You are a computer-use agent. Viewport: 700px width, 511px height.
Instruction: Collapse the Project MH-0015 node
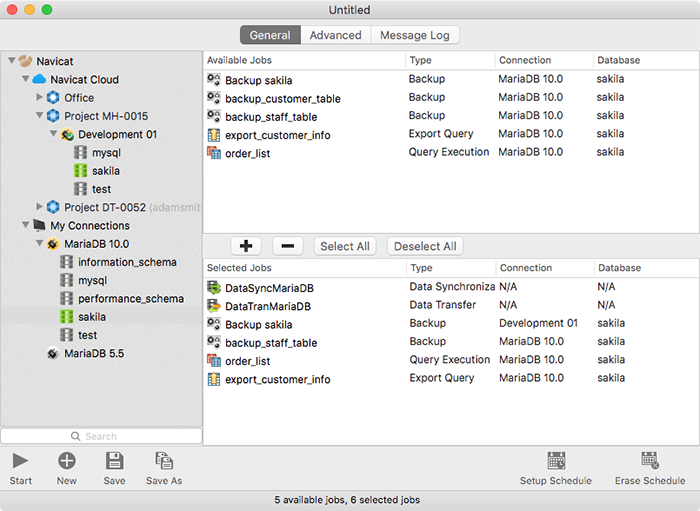point(39,115)
